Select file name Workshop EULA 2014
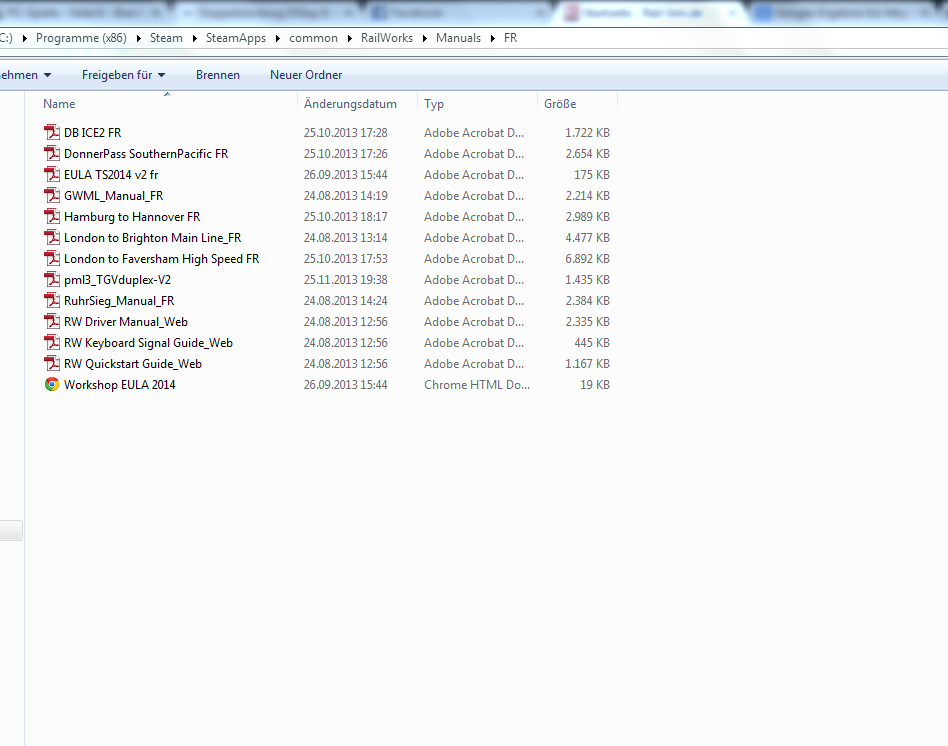This screenshot has height=746, width=948. point(120,384)
